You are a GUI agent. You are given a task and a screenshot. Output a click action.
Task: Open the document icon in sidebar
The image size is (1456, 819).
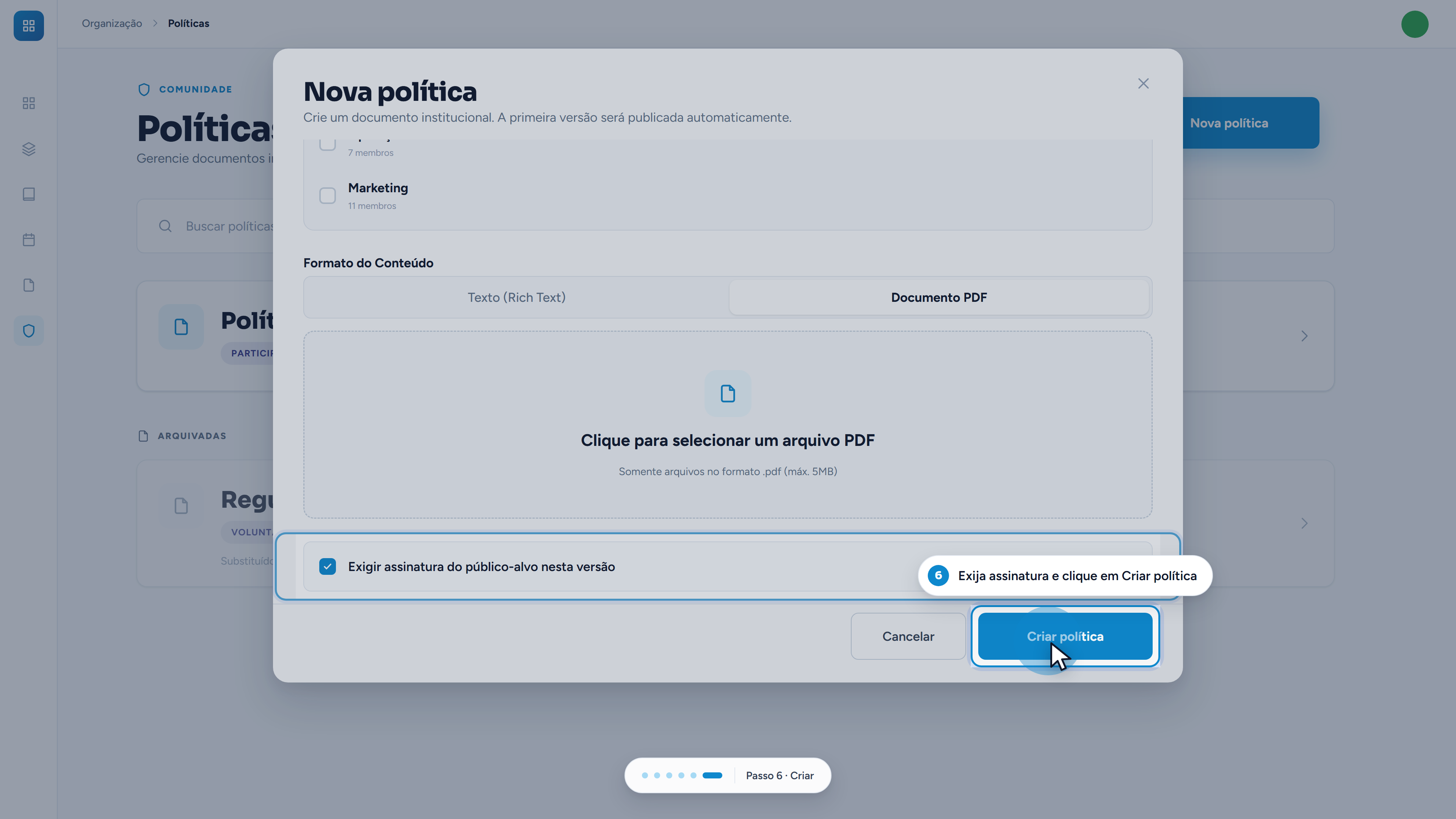[28, 285]
